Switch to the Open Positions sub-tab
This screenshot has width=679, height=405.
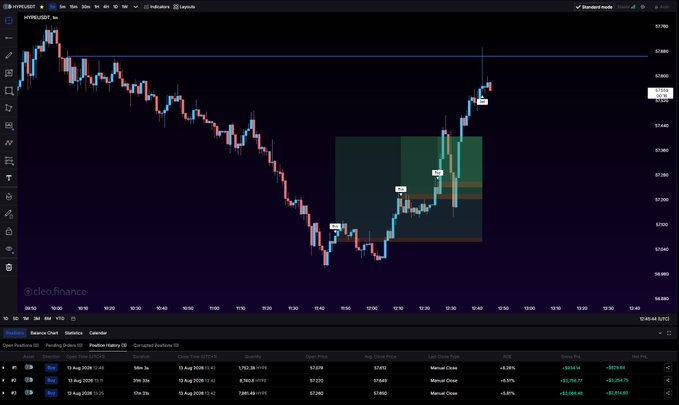coord(20,345)
